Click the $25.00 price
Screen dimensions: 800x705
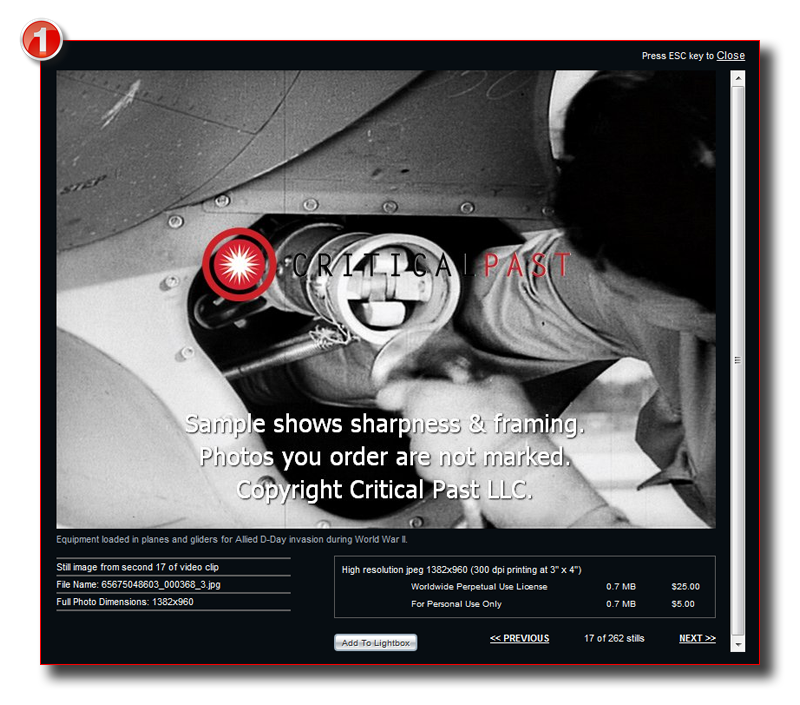[x=685, y=587]
